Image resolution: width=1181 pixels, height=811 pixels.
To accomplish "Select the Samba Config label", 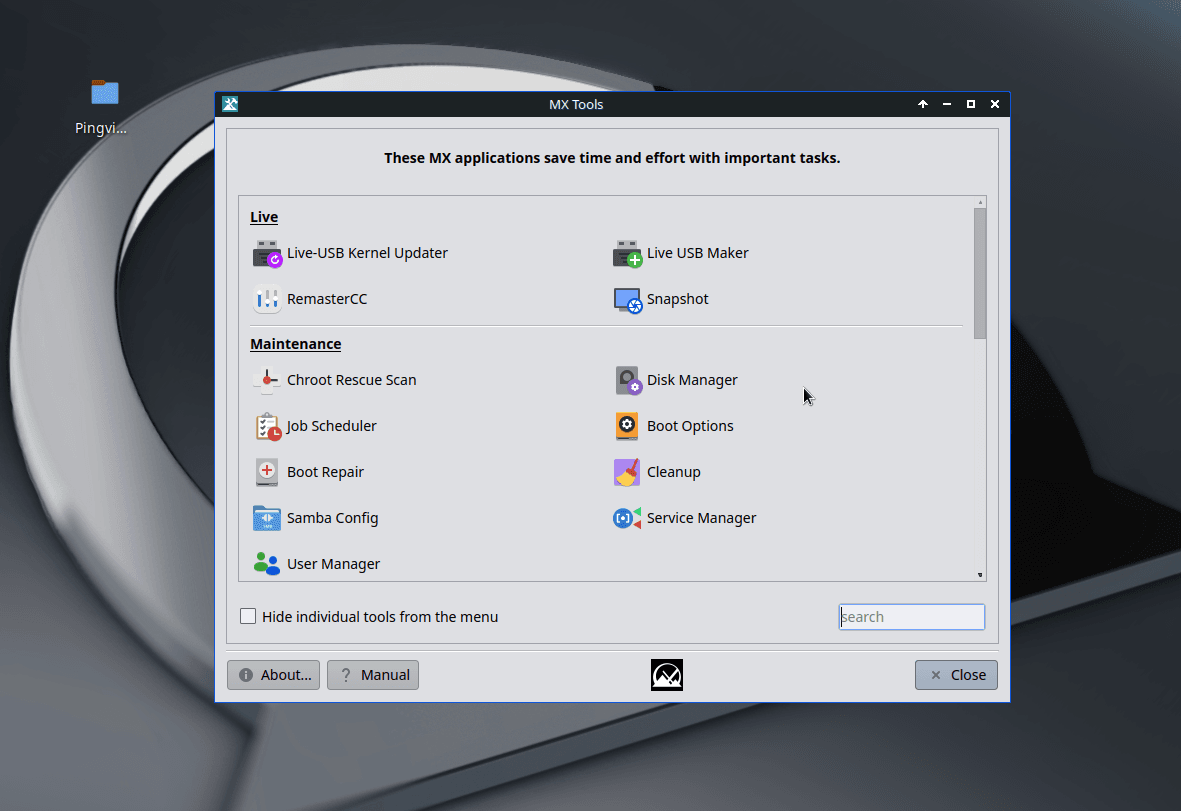I will 332,517.
